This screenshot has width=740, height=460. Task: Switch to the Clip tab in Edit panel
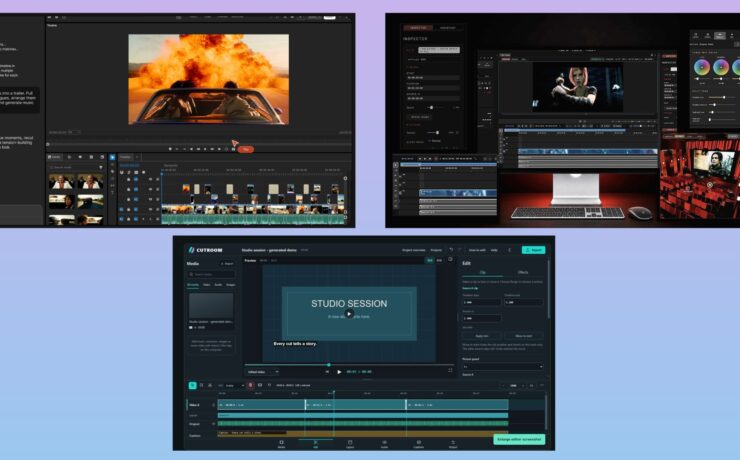(482, 273)
